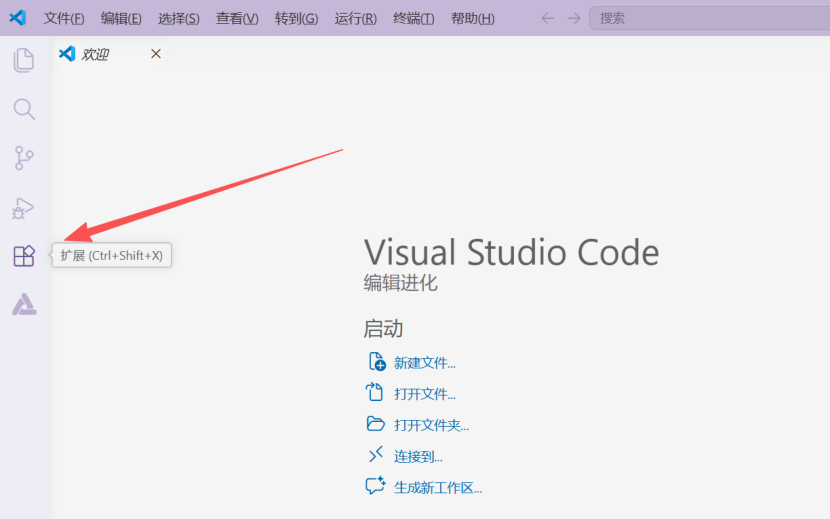Click the 新建文件... link
This screenshot has height=519, width=830.
[425, 363]
